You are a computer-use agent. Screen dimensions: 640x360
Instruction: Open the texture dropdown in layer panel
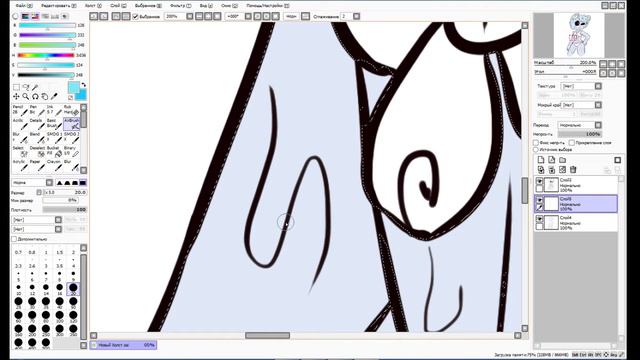598,86
